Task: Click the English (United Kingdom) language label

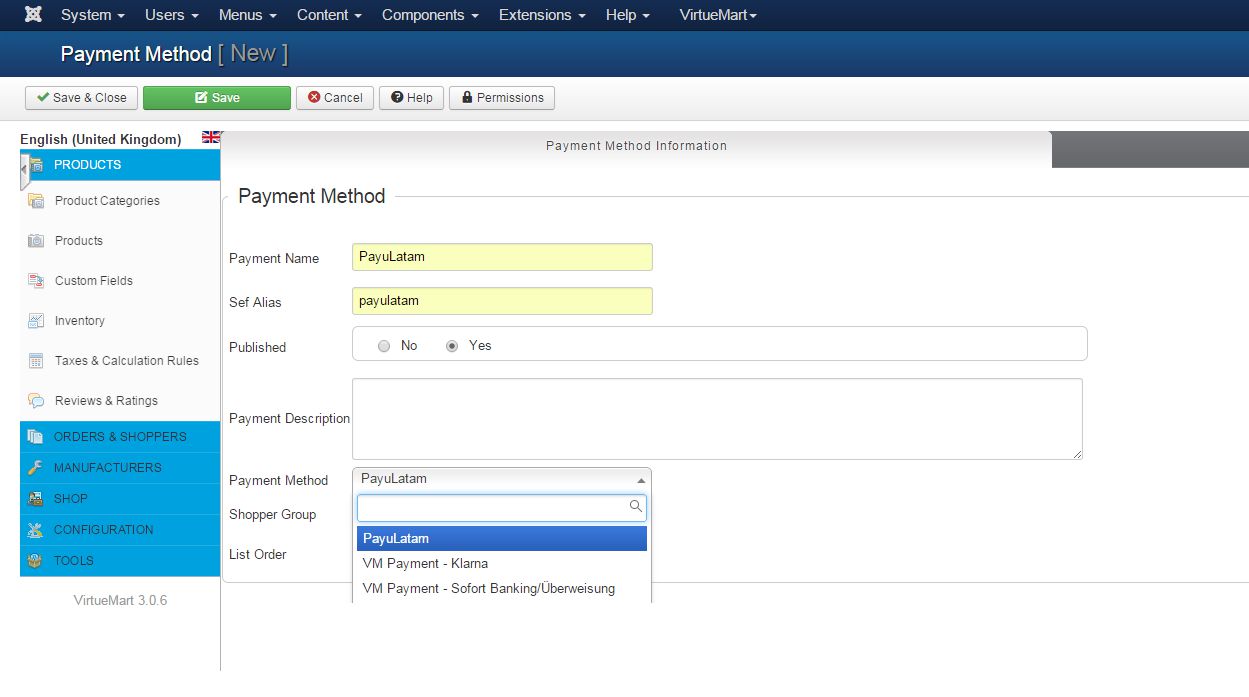Action: point(100,139)
